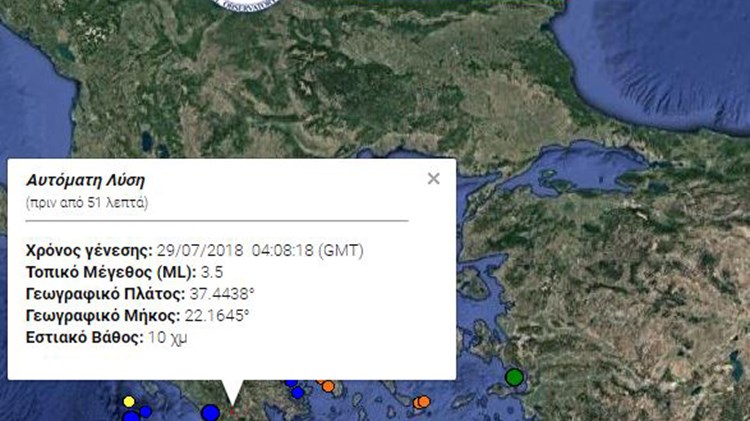
Task: Click the Τοπικό Μέγεθος (ML) label
Action: tap(111, 272)
